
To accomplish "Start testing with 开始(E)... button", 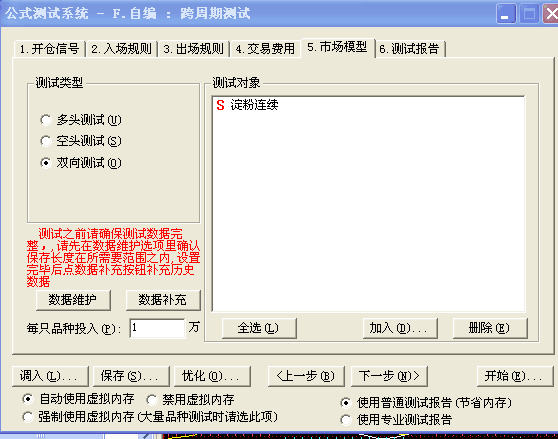I will point(515,376).
